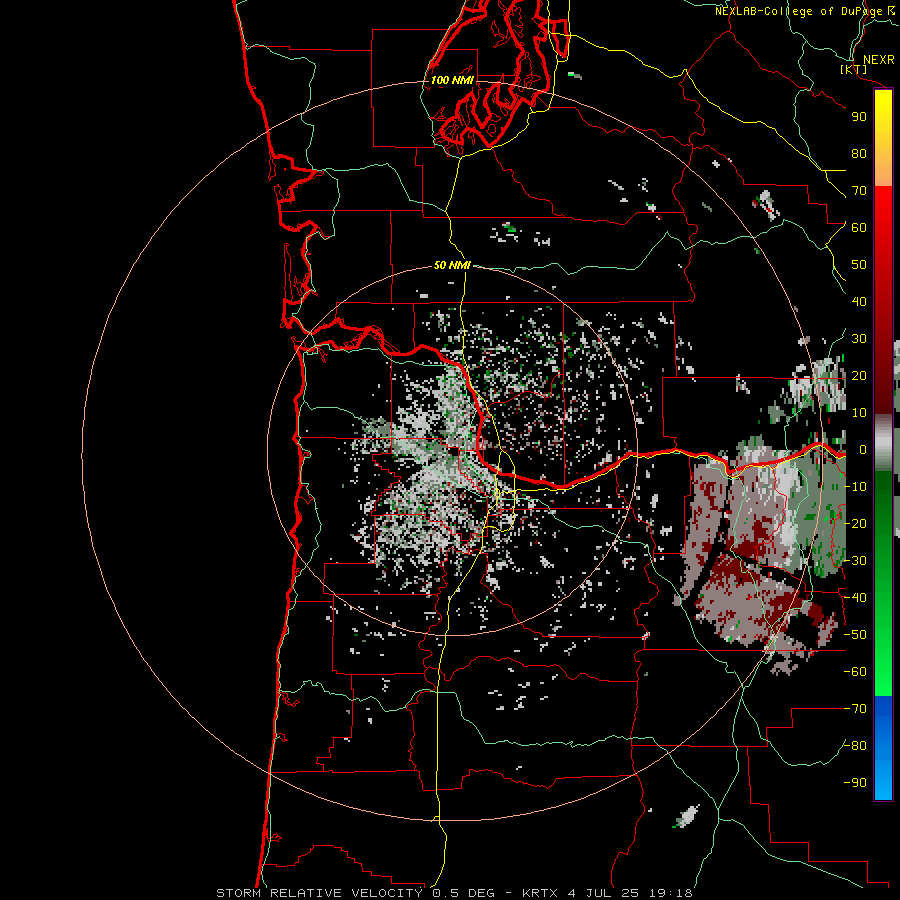Click the -50 knot label on the color scale

855,635
